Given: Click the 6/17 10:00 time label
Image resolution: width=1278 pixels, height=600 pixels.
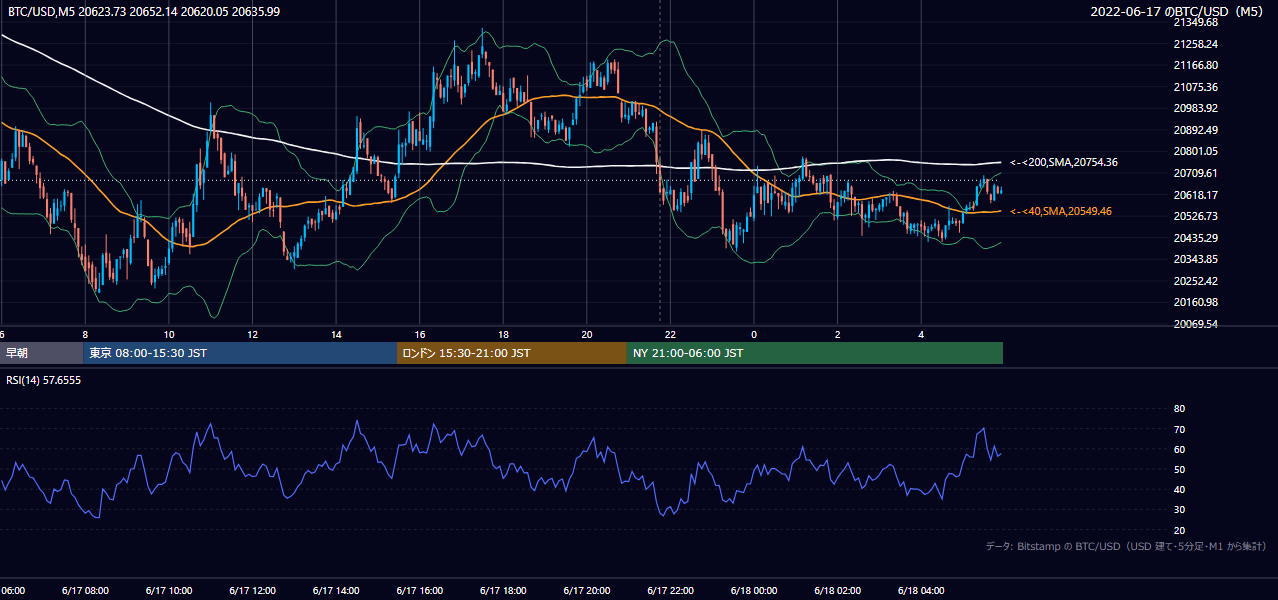Looking at the screenshot, I should tap(168, 590).
